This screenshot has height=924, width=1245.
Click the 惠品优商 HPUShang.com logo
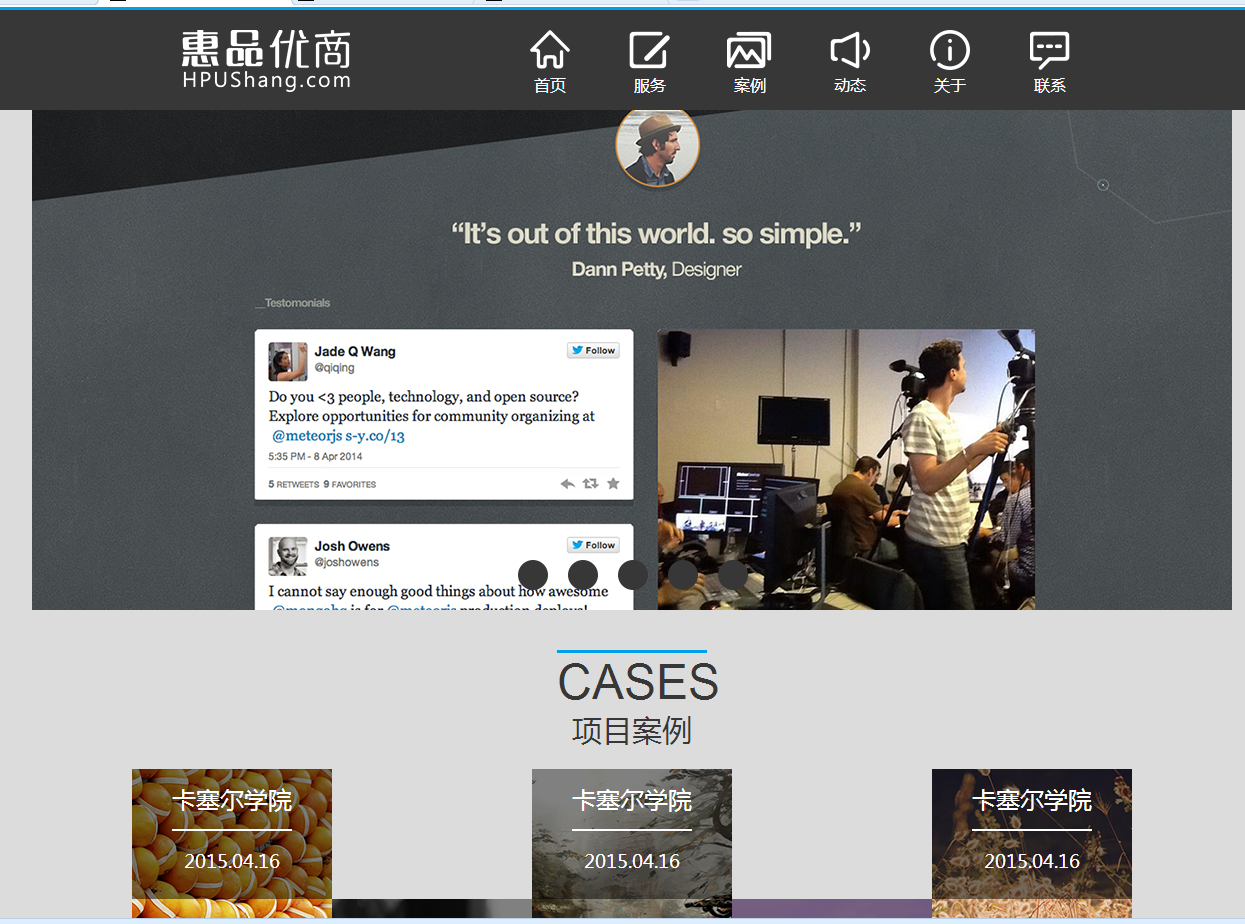266,60
